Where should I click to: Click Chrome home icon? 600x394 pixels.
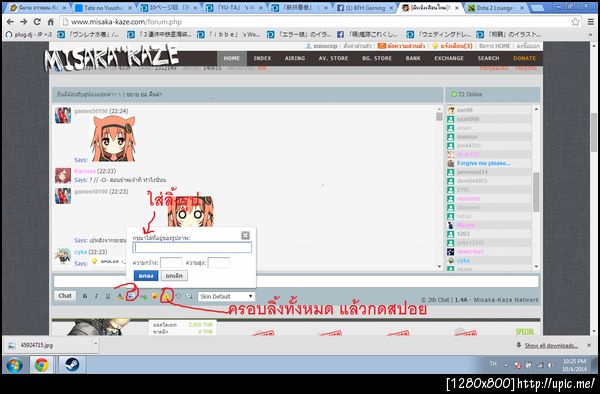[51, 22]
